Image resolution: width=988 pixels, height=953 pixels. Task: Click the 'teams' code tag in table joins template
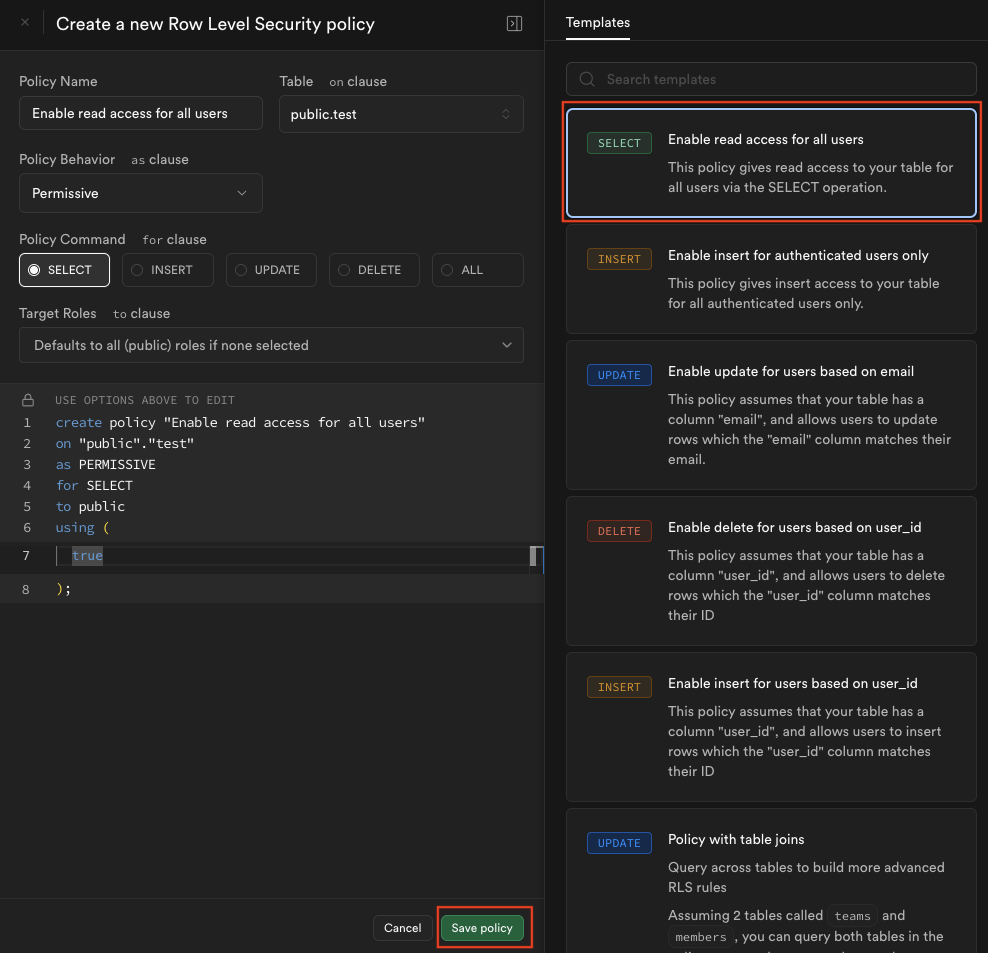pos(853,916)
